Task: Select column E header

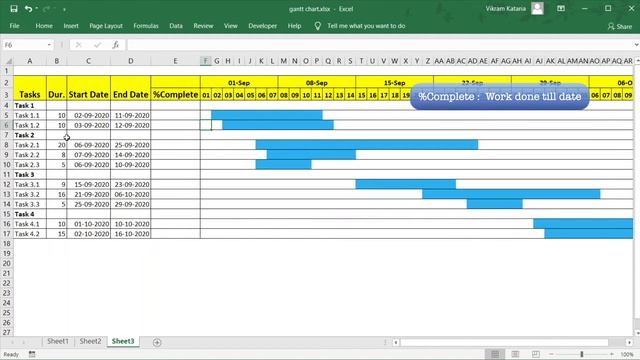Action: [x=175, y=61]
